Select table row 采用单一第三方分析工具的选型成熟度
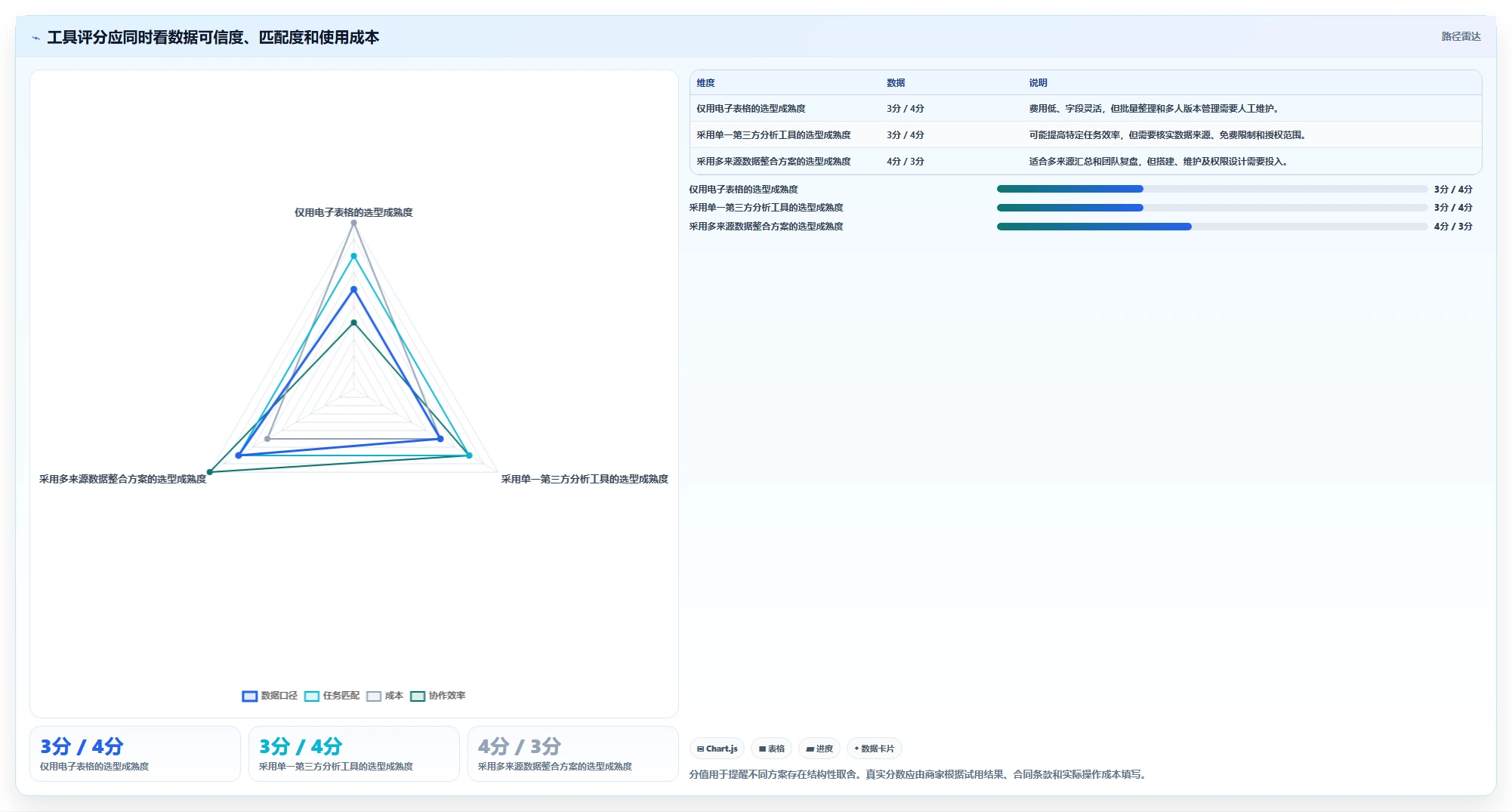The height and width of the screenshot is (812, 1512). point(1085,135)
